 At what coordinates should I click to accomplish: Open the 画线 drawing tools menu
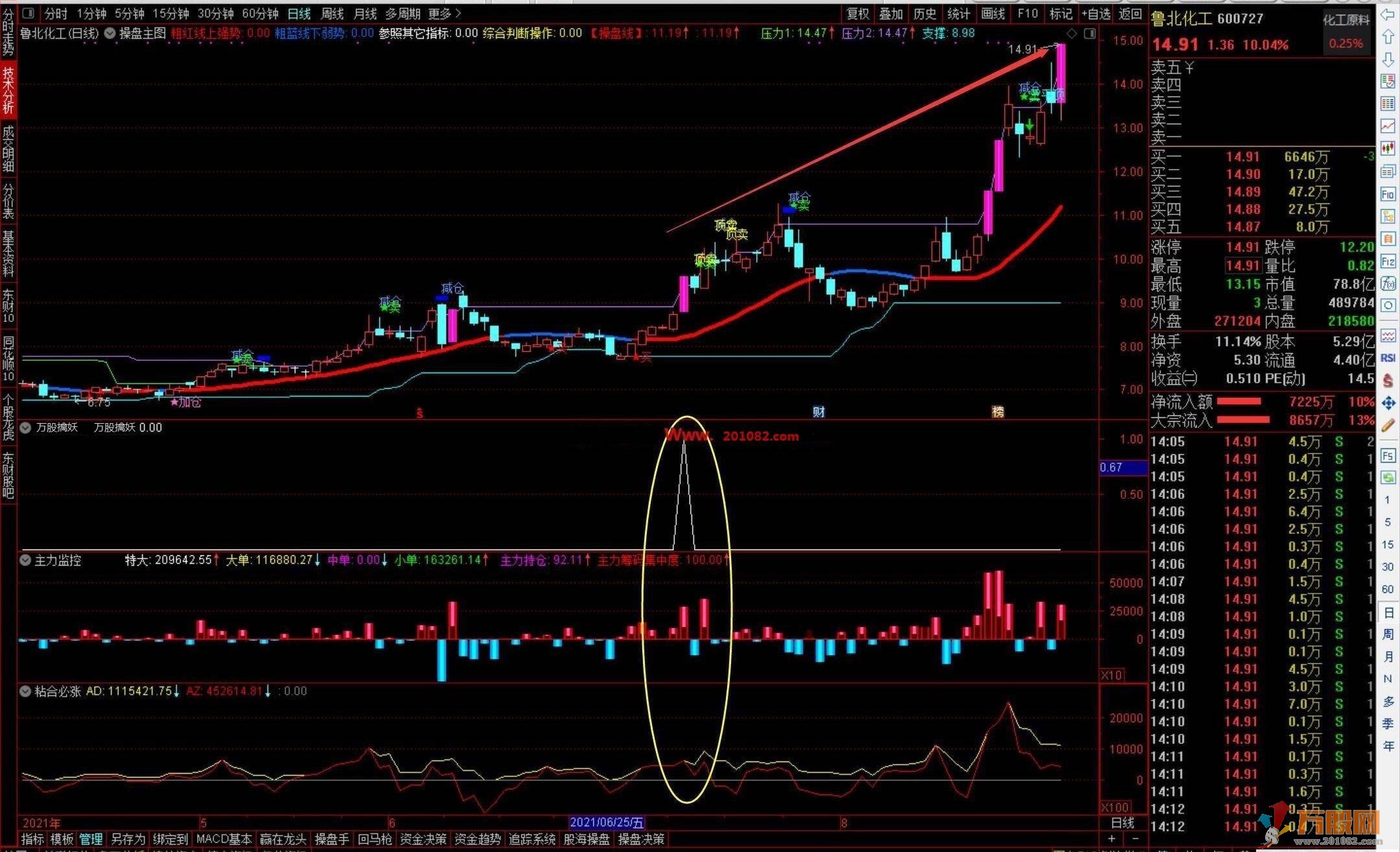992,14
